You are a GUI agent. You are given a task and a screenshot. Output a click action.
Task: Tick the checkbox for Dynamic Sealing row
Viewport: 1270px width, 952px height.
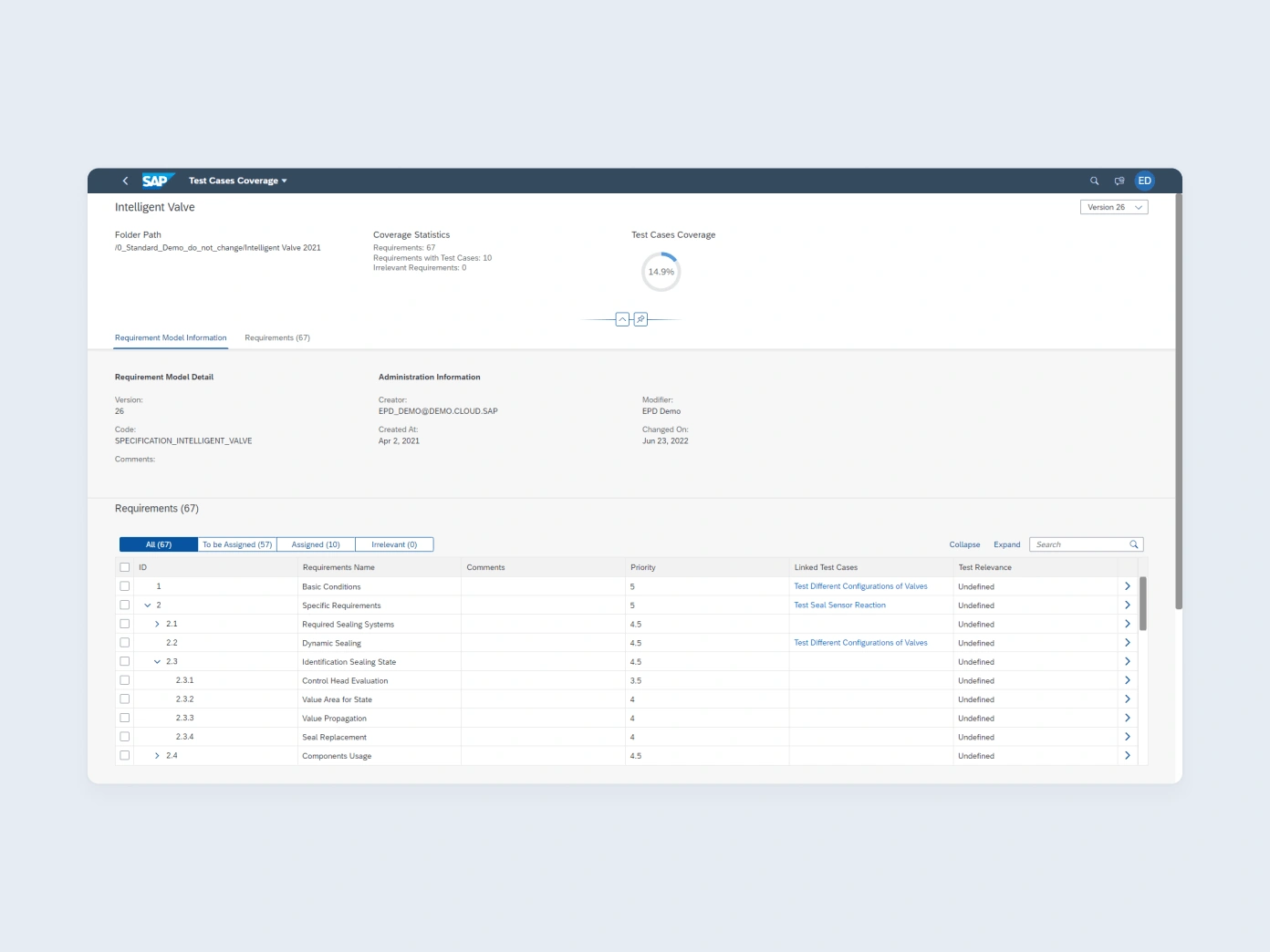125,642
